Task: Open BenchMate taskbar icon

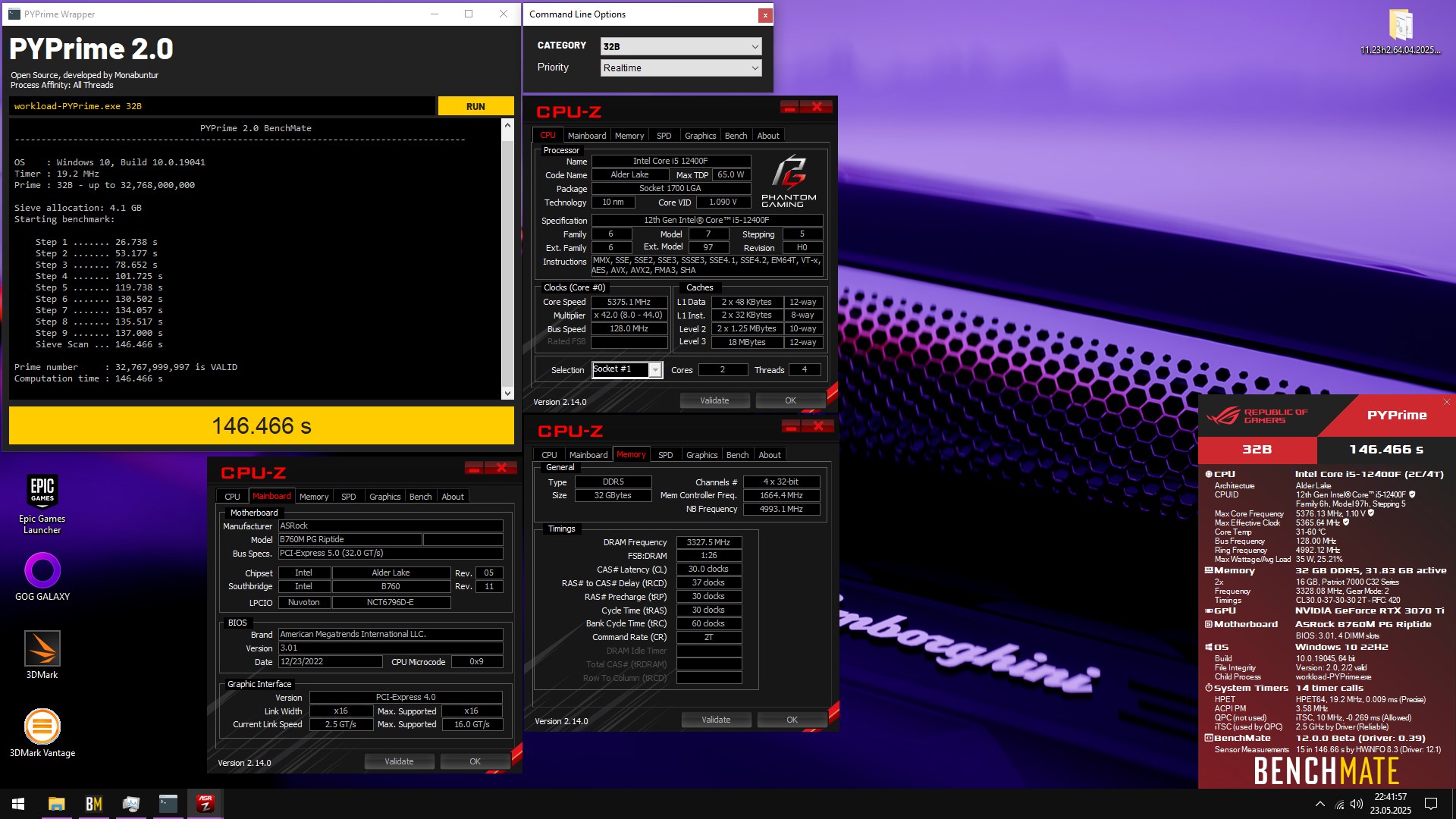Action: click(94, 804)
